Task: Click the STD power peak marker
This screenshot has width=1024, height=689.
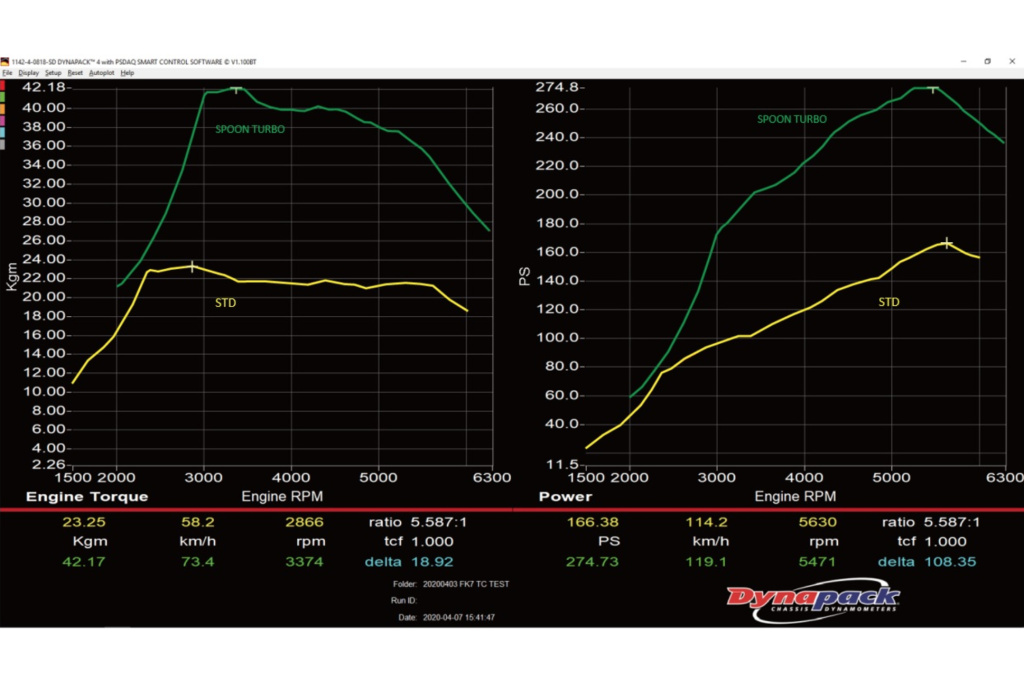Action: click(x=946, y=243)
